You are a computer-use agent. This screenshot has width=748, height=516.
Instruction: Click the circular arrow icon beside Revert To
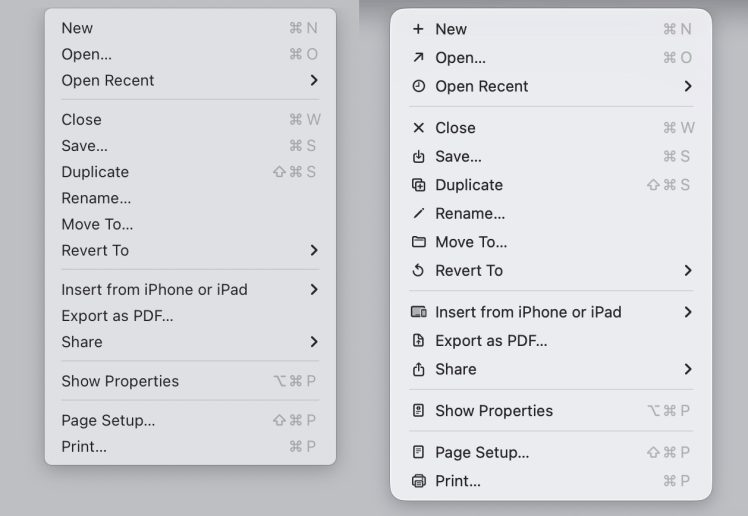pos(418,270)
